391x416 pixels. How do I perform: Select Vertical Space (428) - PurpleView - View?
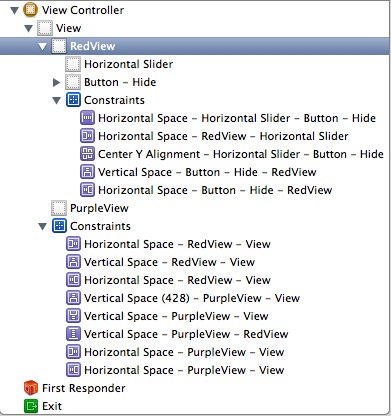tap(192, 298)
